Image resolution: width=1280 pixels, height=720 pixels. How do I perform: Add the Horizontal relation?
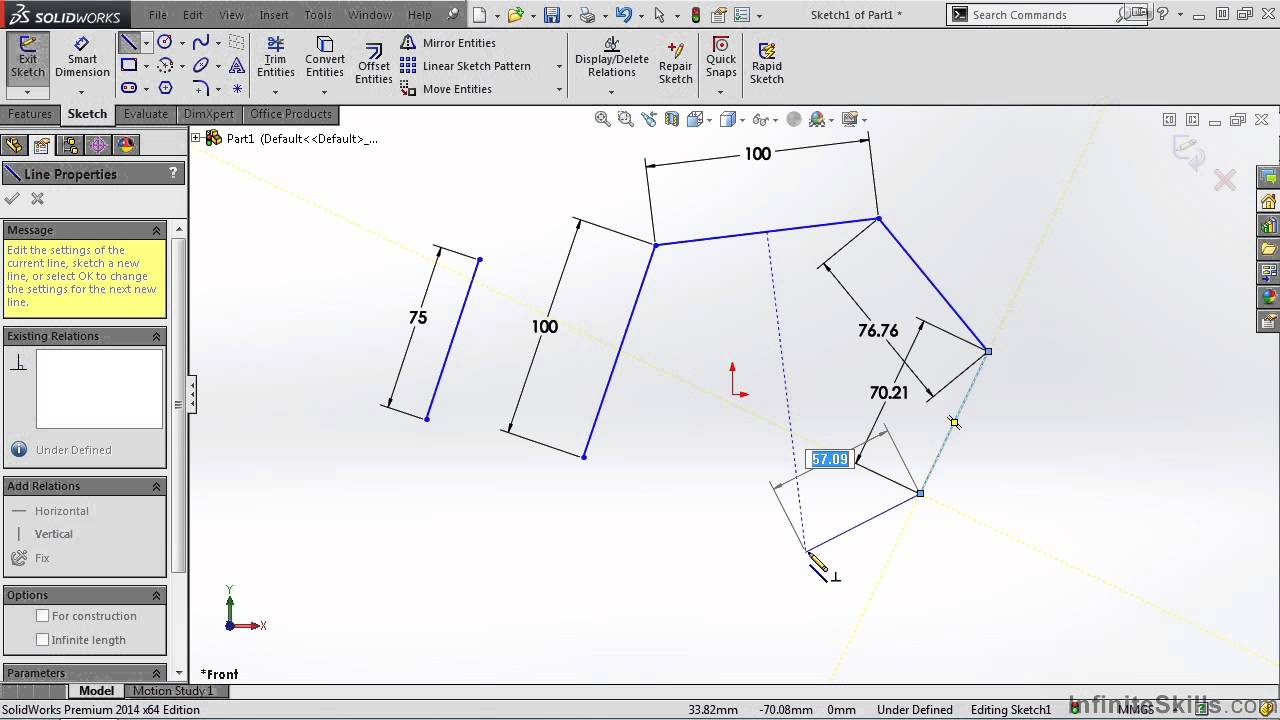50,511
